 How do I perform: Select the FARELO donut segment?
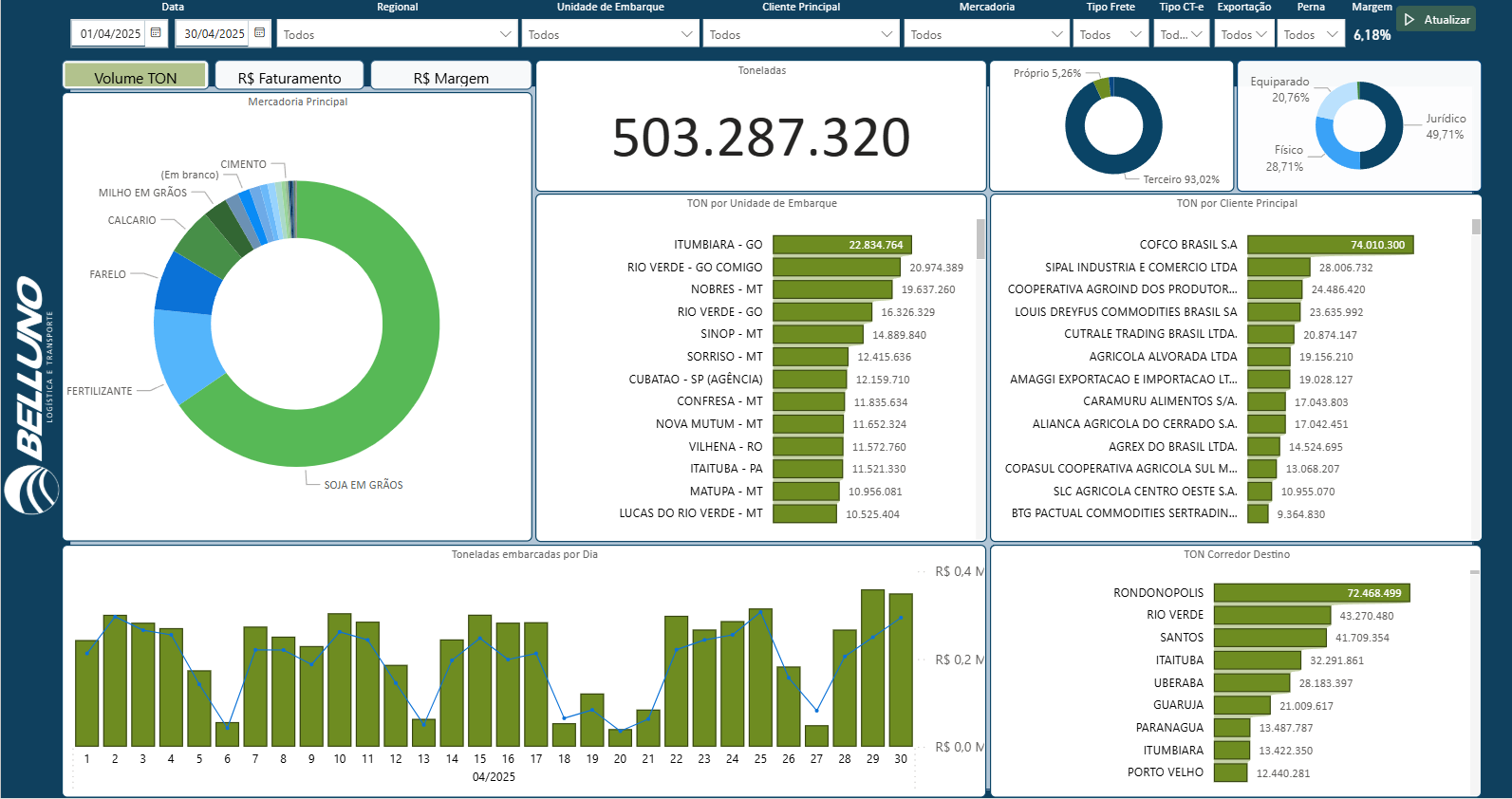(x=188, y=285)
